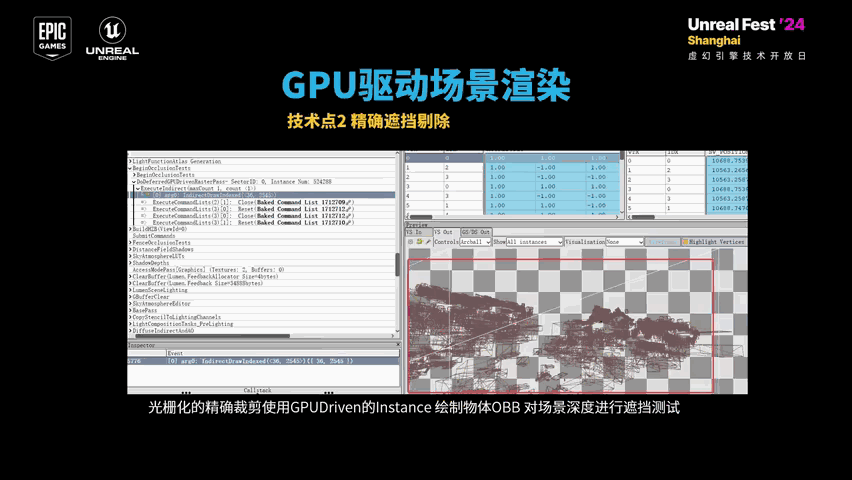
Task: Select VS input row with VTX 4
Action: pyautogui.click(x=512, y=196)
